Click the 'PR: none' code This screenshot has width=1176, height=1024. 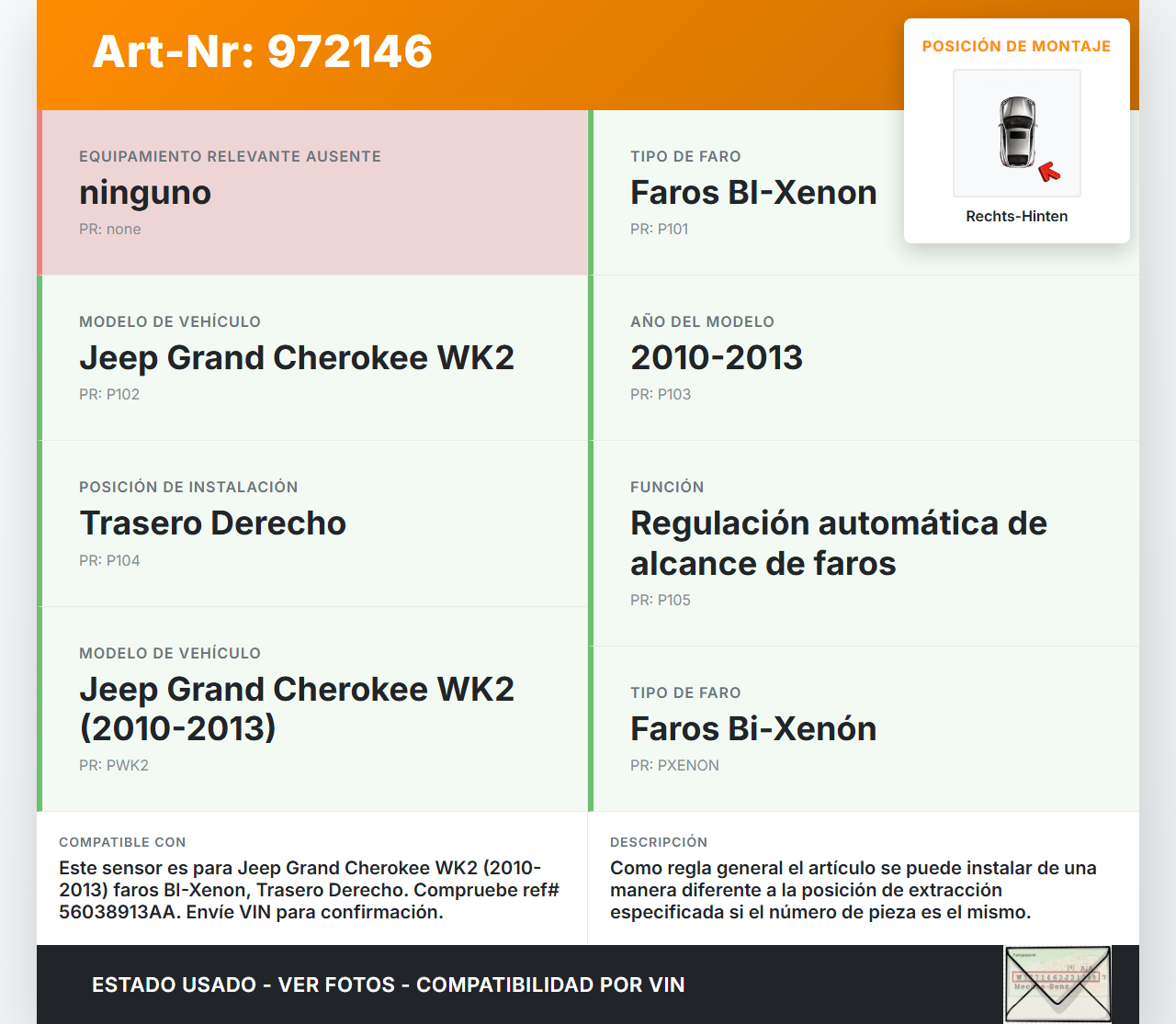coord(110,229)
